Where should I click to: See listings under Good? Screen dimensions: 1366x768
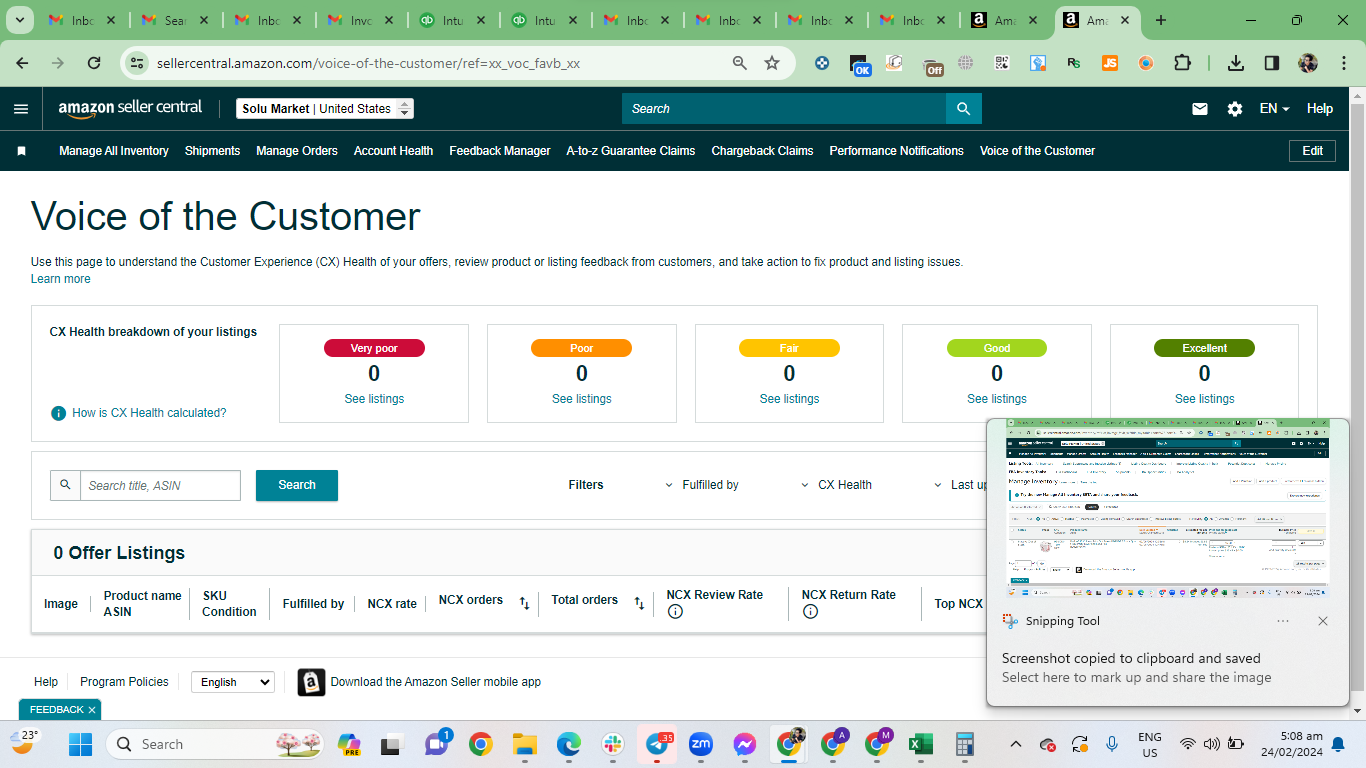point(997,399)
